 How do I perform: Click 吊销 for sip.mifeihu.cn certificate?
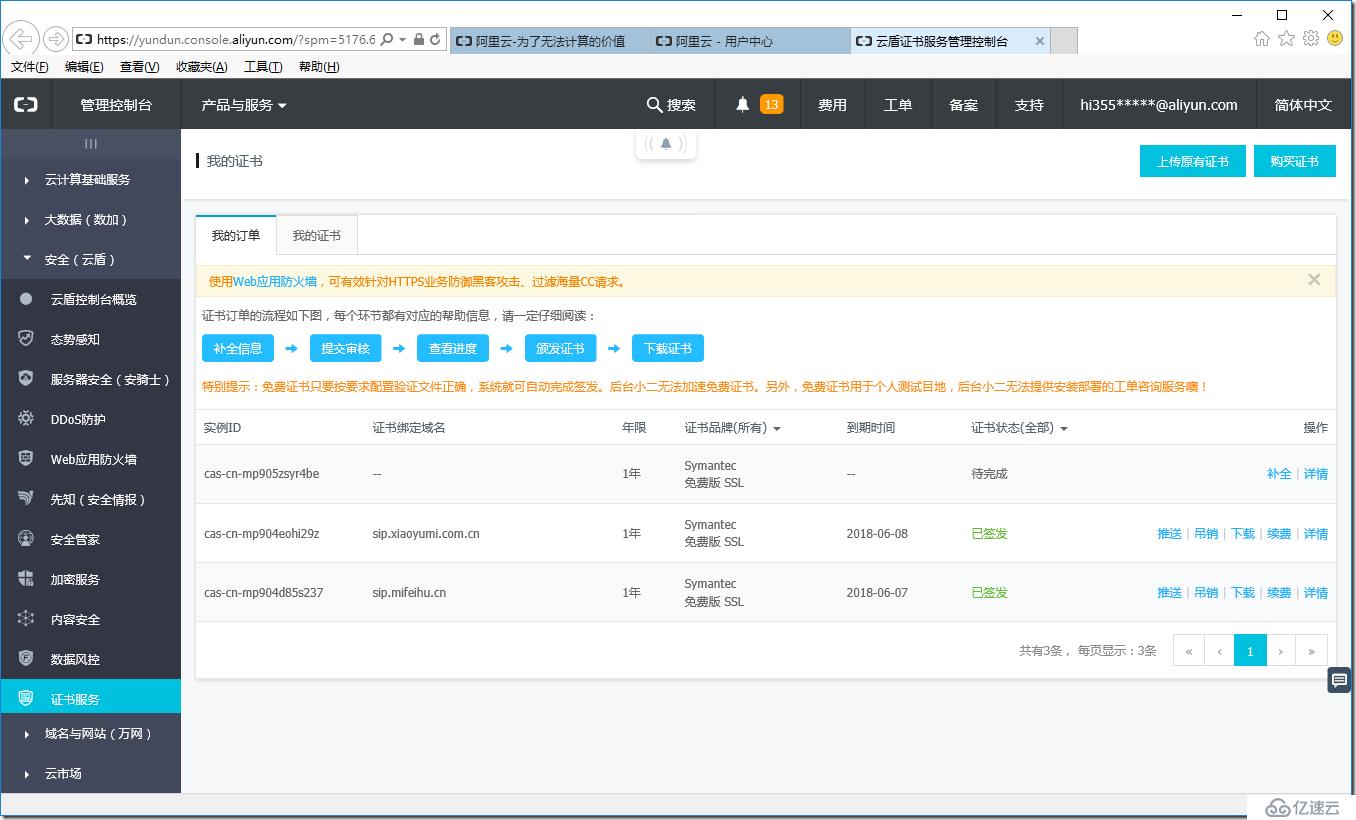pos(1206,593)
